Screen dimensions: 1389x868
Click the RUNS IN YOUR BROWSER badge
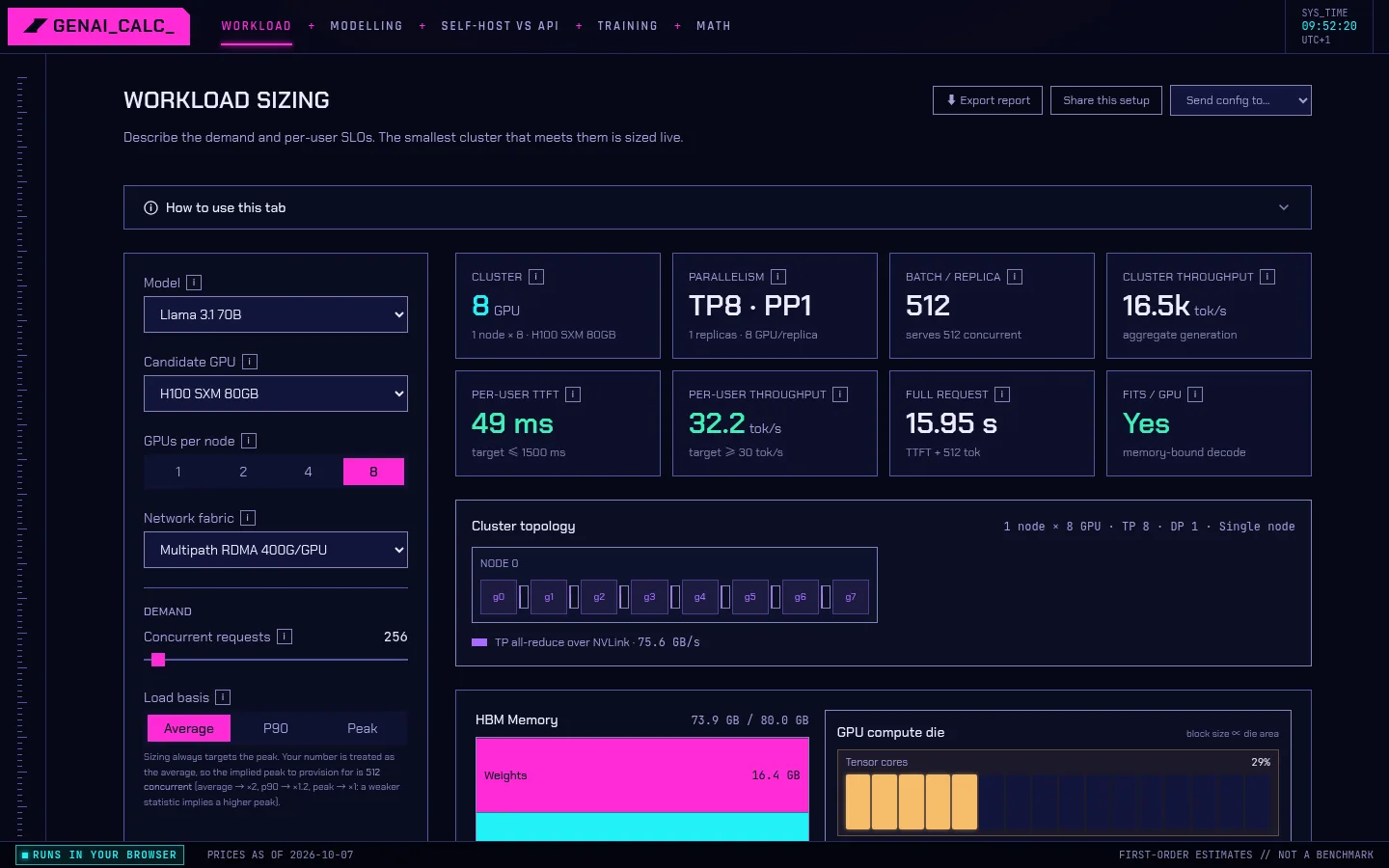tap(98, 854)
